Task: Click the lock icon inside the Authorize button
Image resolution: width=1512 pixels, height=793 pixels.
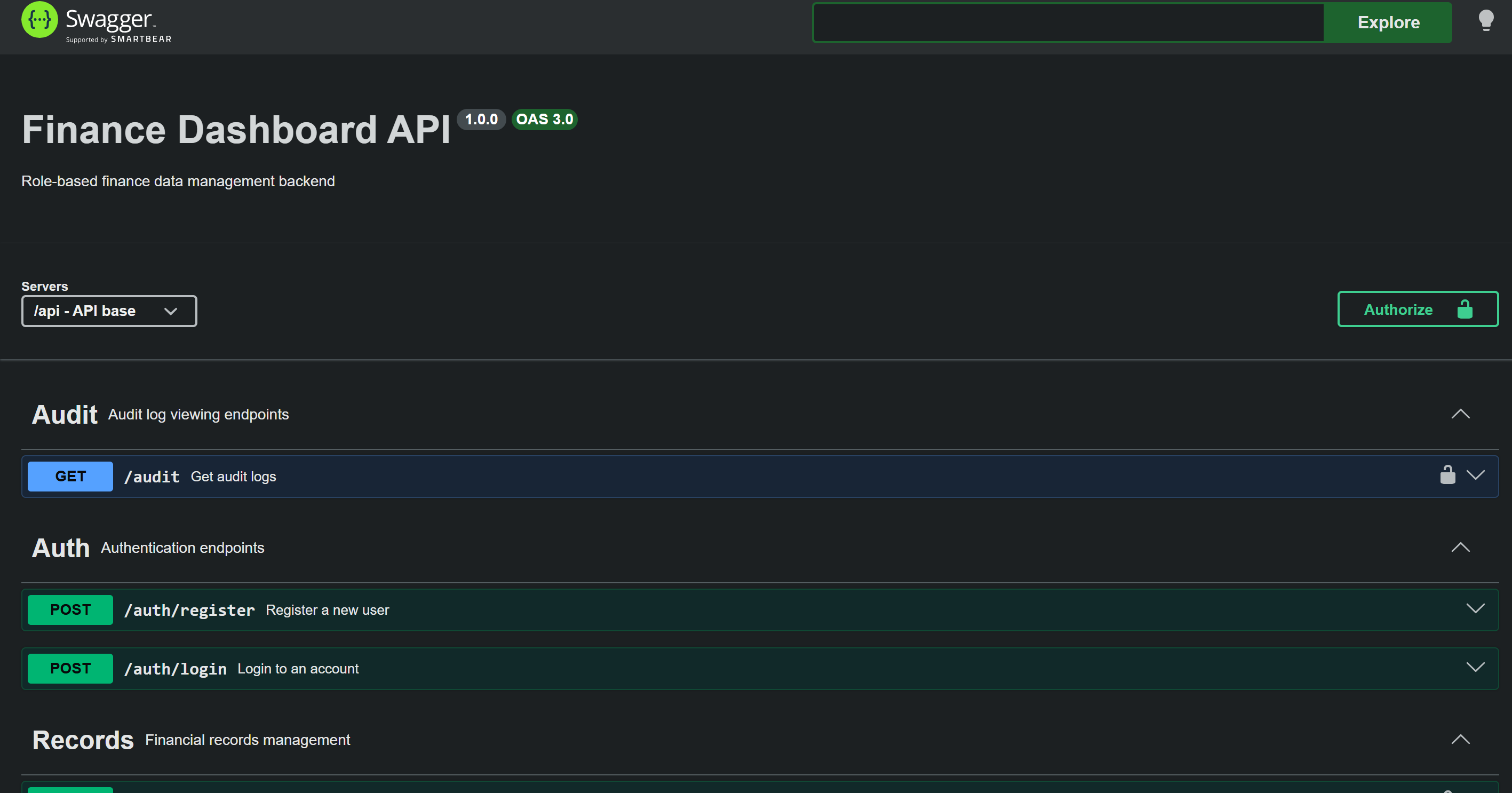Action: [x=1465, y=310]
